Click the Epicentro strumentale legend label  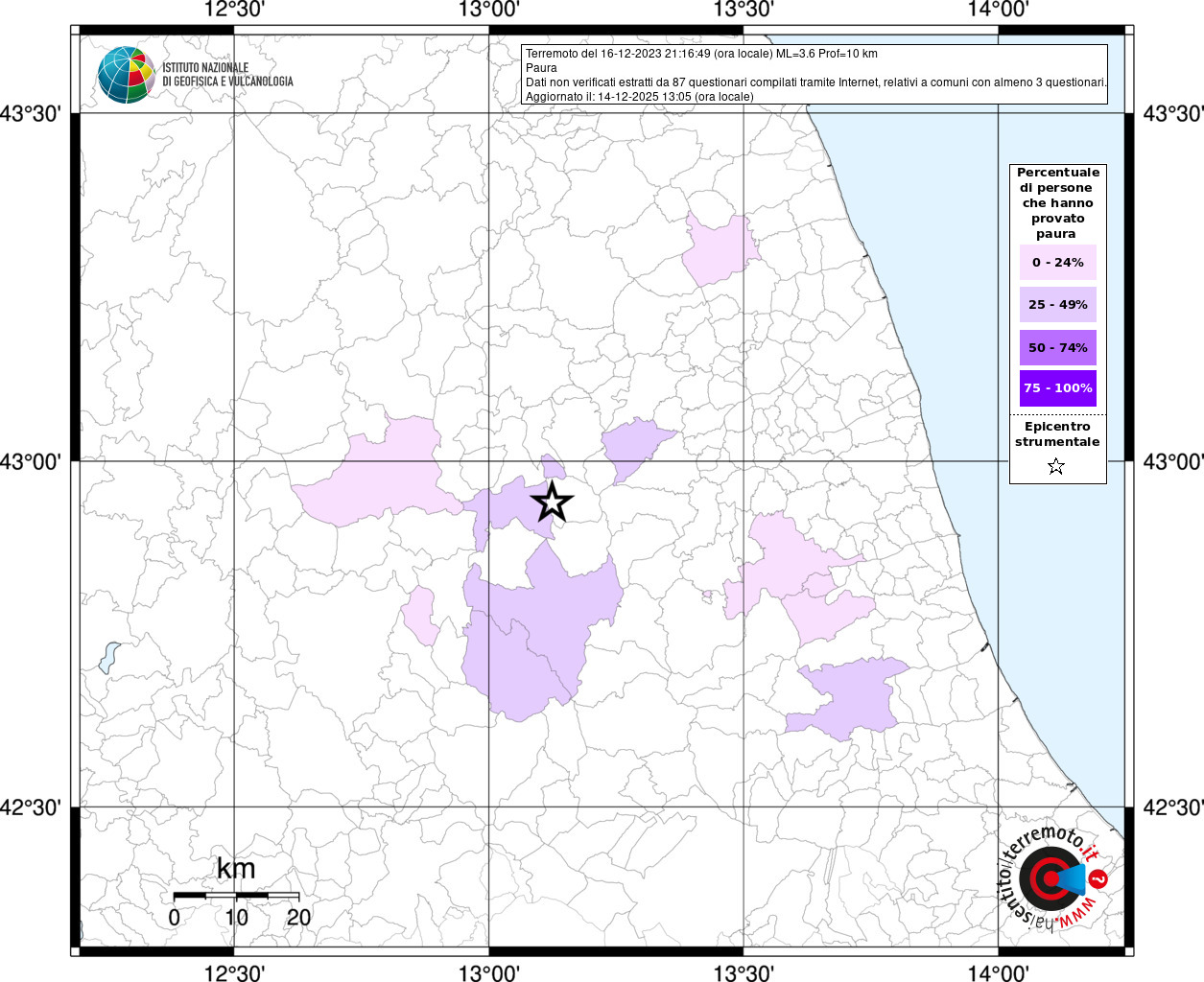pos(1057,434)
